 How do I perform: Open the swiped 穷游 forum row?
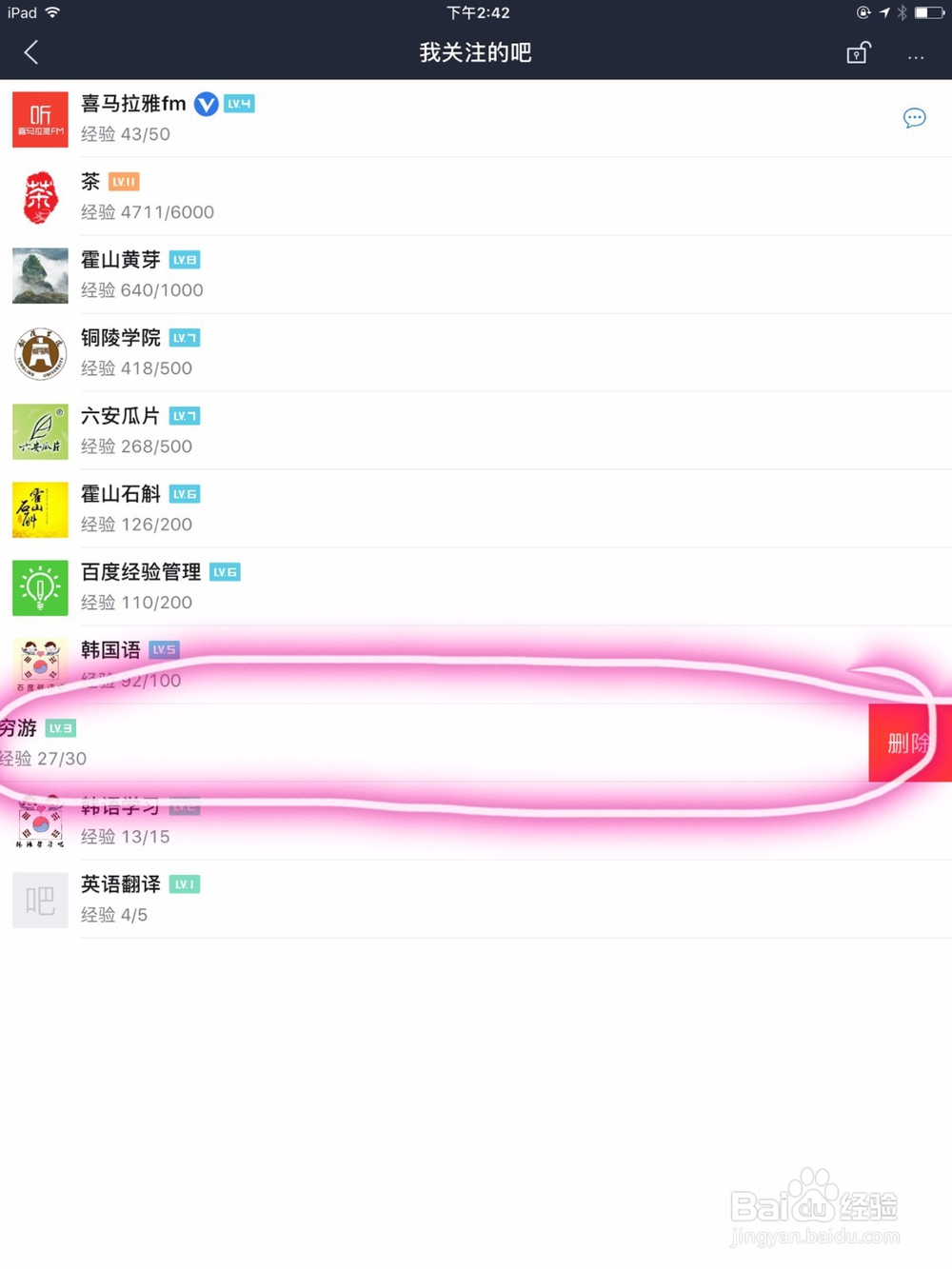tap(434, 744)
